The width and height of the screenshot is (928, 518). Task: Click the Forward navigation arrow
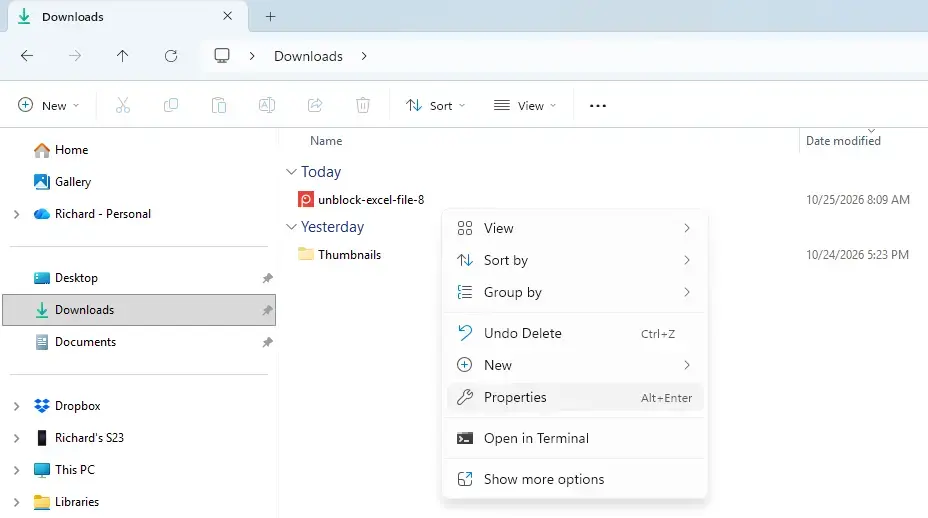(x=75, y=56)
